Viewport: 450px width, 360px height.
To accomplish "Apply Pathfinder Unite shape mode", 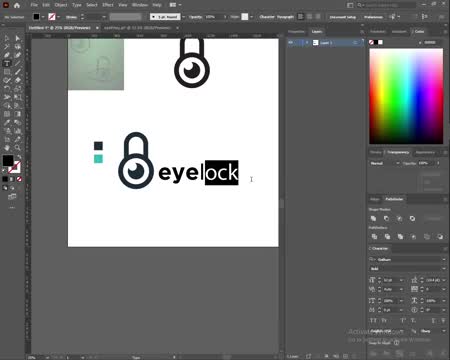I will pos(374,219).
